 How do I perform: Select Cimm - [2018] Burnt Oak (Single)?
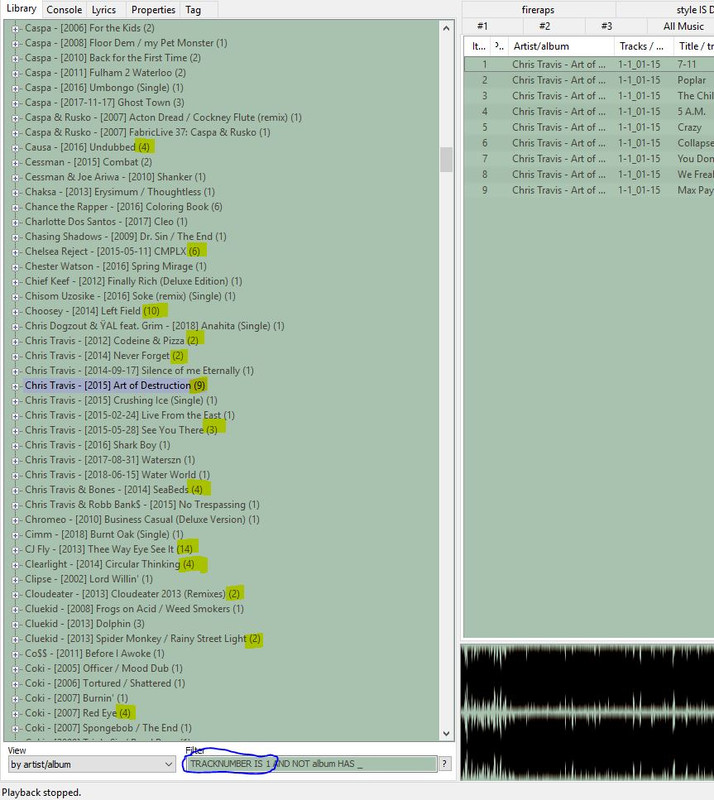(x=104, y=534)
